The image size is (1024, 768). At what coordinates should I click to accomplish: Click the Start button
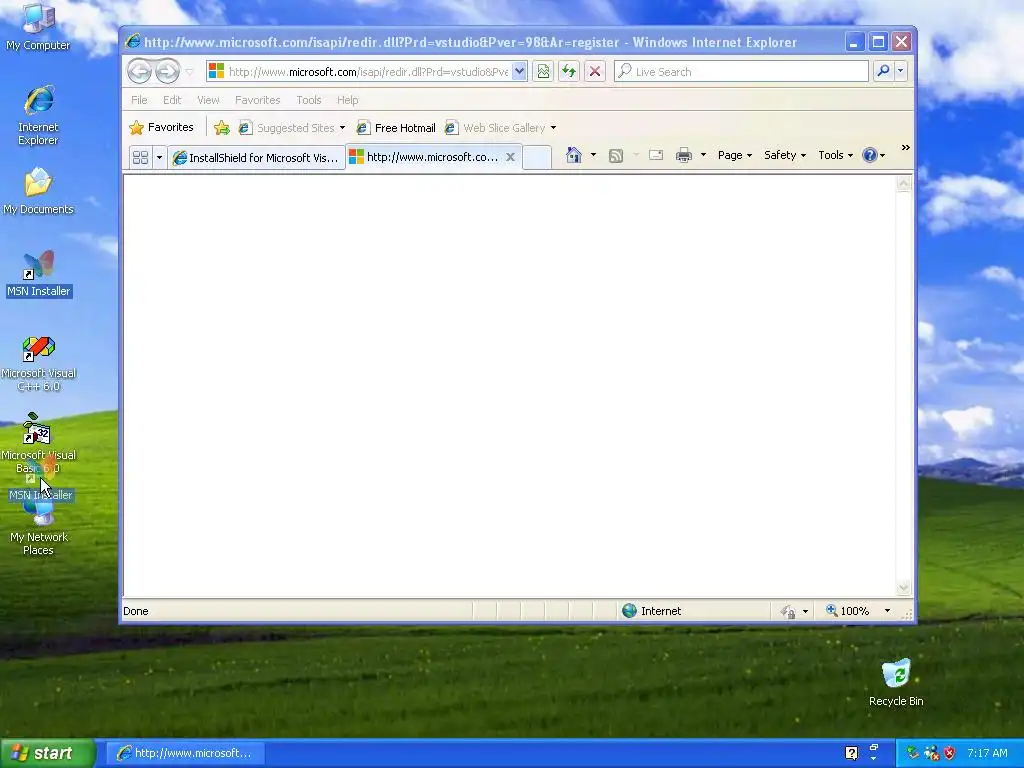coord(47,753)
